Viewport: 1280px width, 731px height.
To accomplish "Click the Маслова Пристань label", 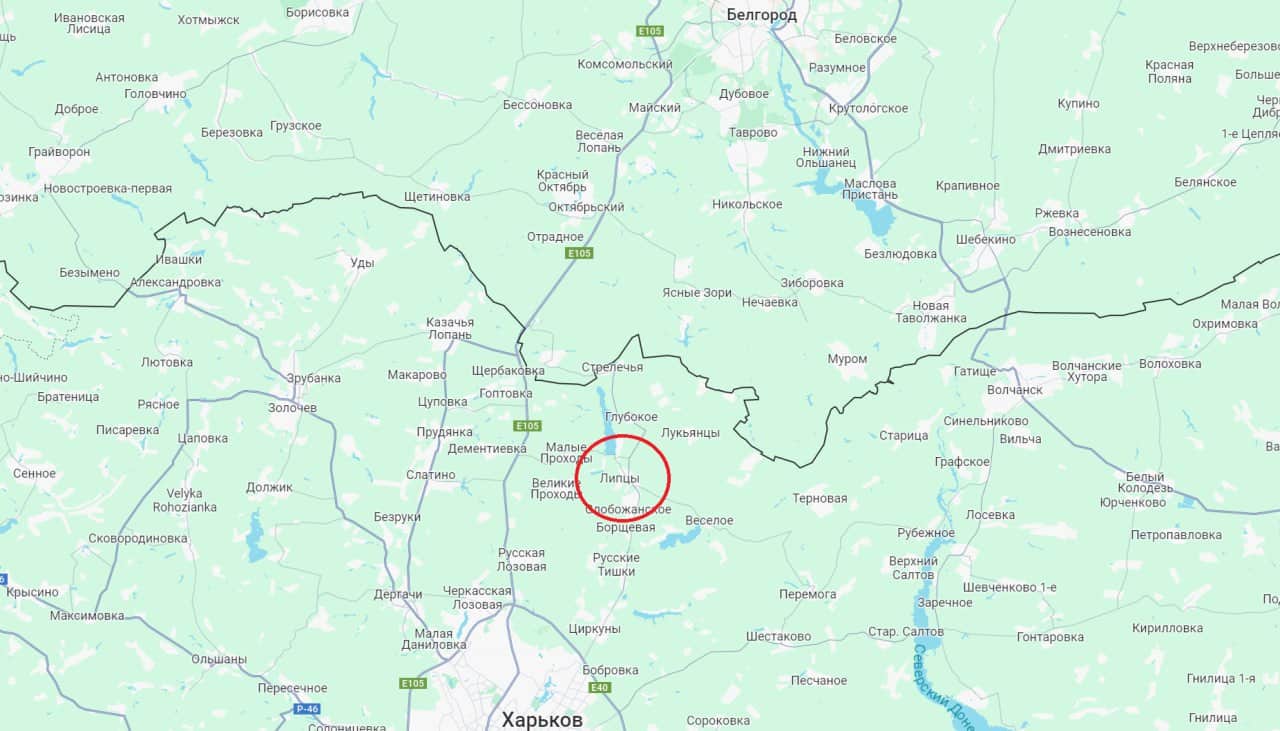I will pyautogui.click(x=870, y=190).
